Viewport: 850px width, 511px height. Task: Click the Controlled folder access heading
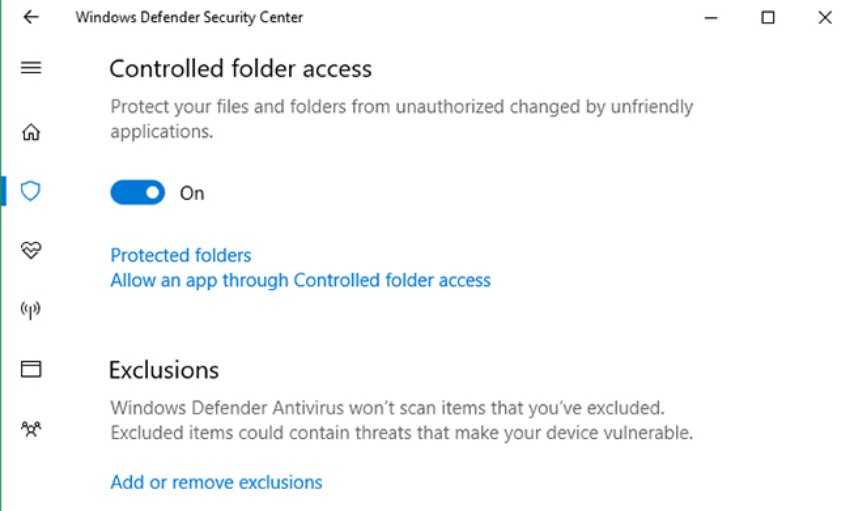pyautogui.click(x=240, y=69)
